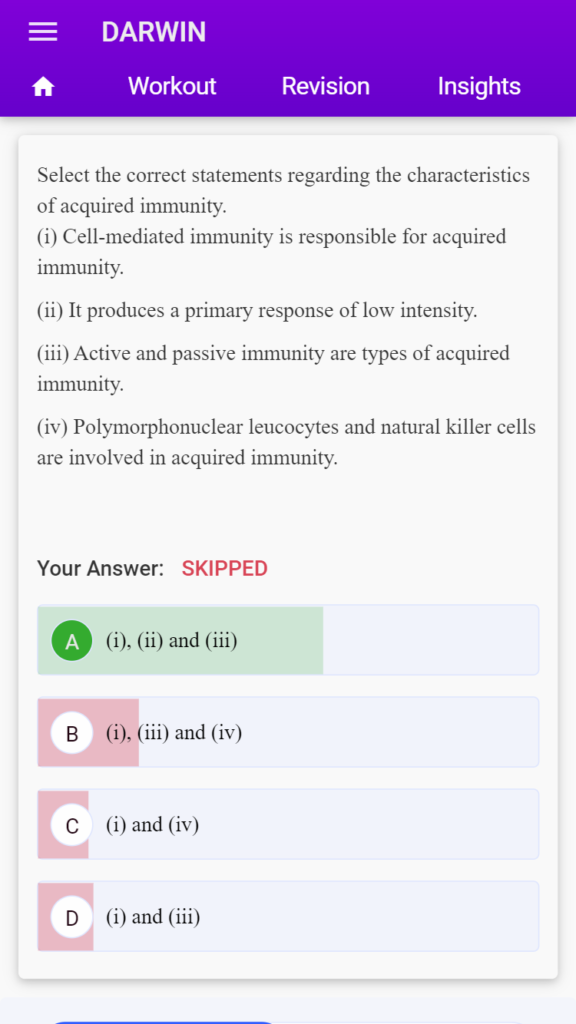576x1024 pixels.
Task: Click statement (iii) about active and passive immunity
Action: pyautogui.click(x=273, y=368)
